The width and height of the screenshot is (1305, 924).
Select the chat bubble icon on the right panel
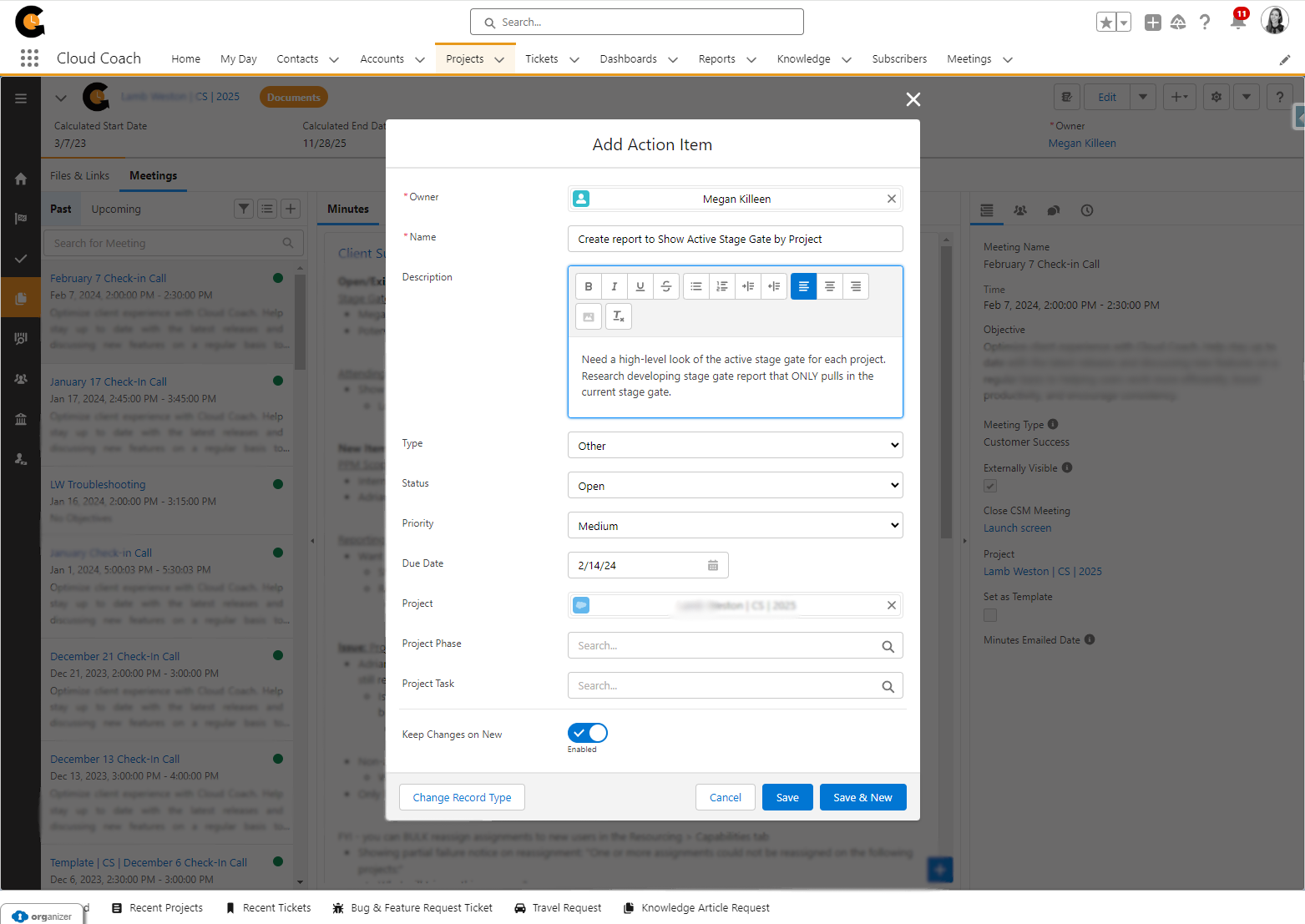click(x=1053, y=210)
